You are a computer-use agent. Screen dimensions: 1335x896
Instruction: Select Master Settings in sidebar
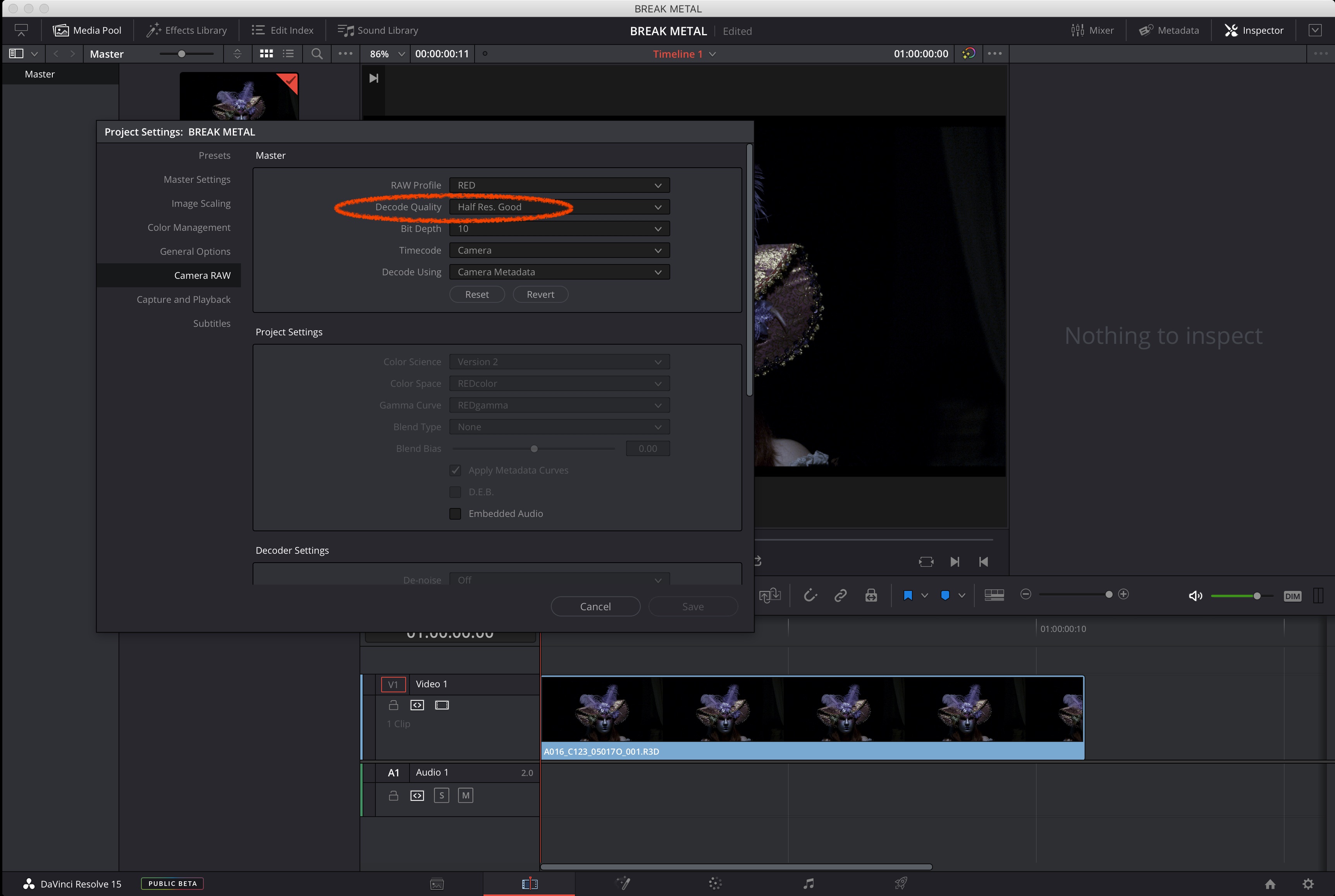tap(197, 179)
